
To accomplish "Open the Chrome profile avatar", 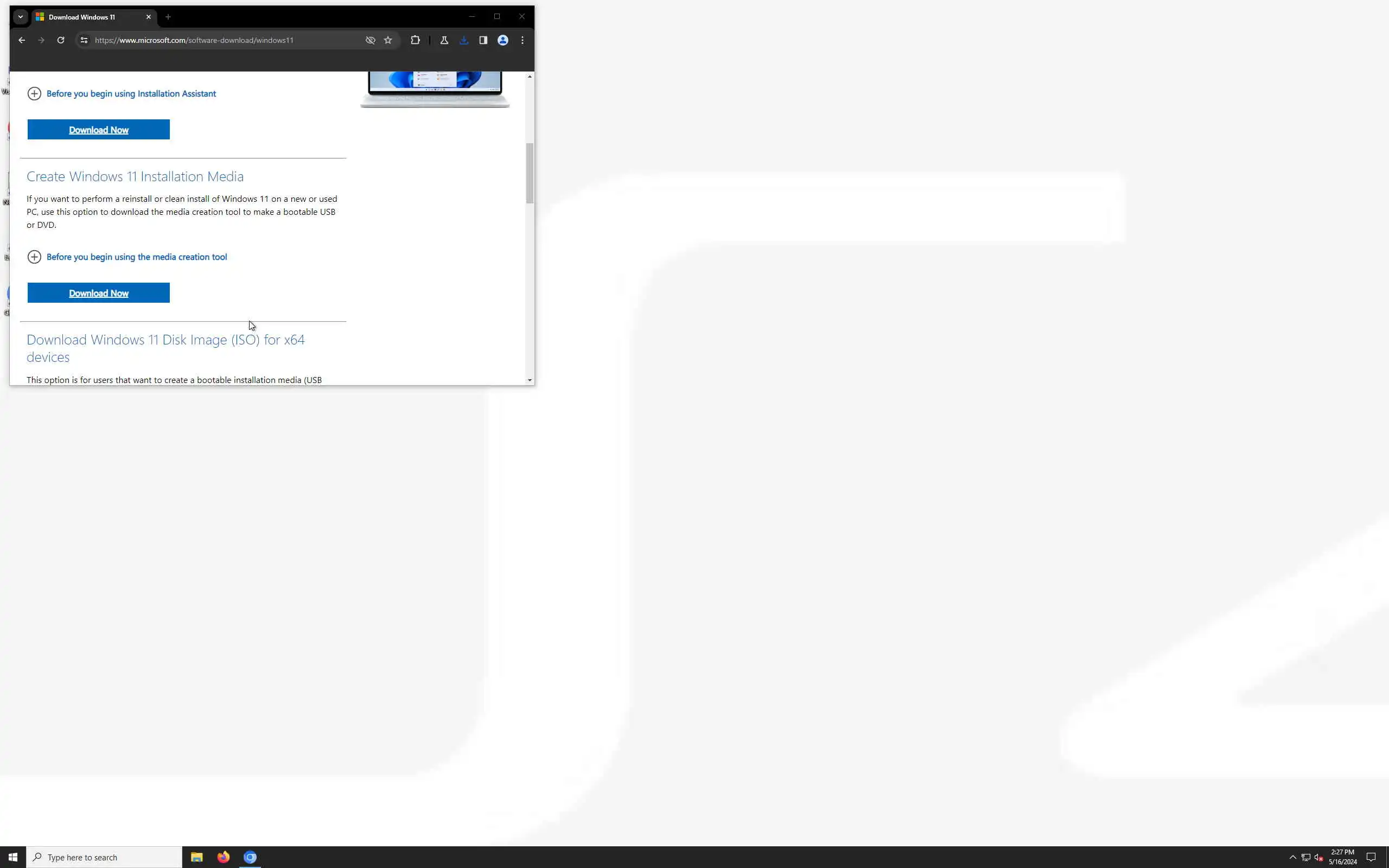I will click(503, 40).
